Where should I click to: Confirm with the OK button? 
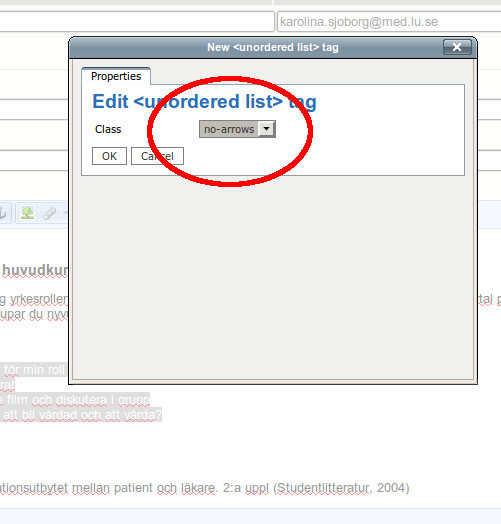pyautogui.click(x=109, y=156)
